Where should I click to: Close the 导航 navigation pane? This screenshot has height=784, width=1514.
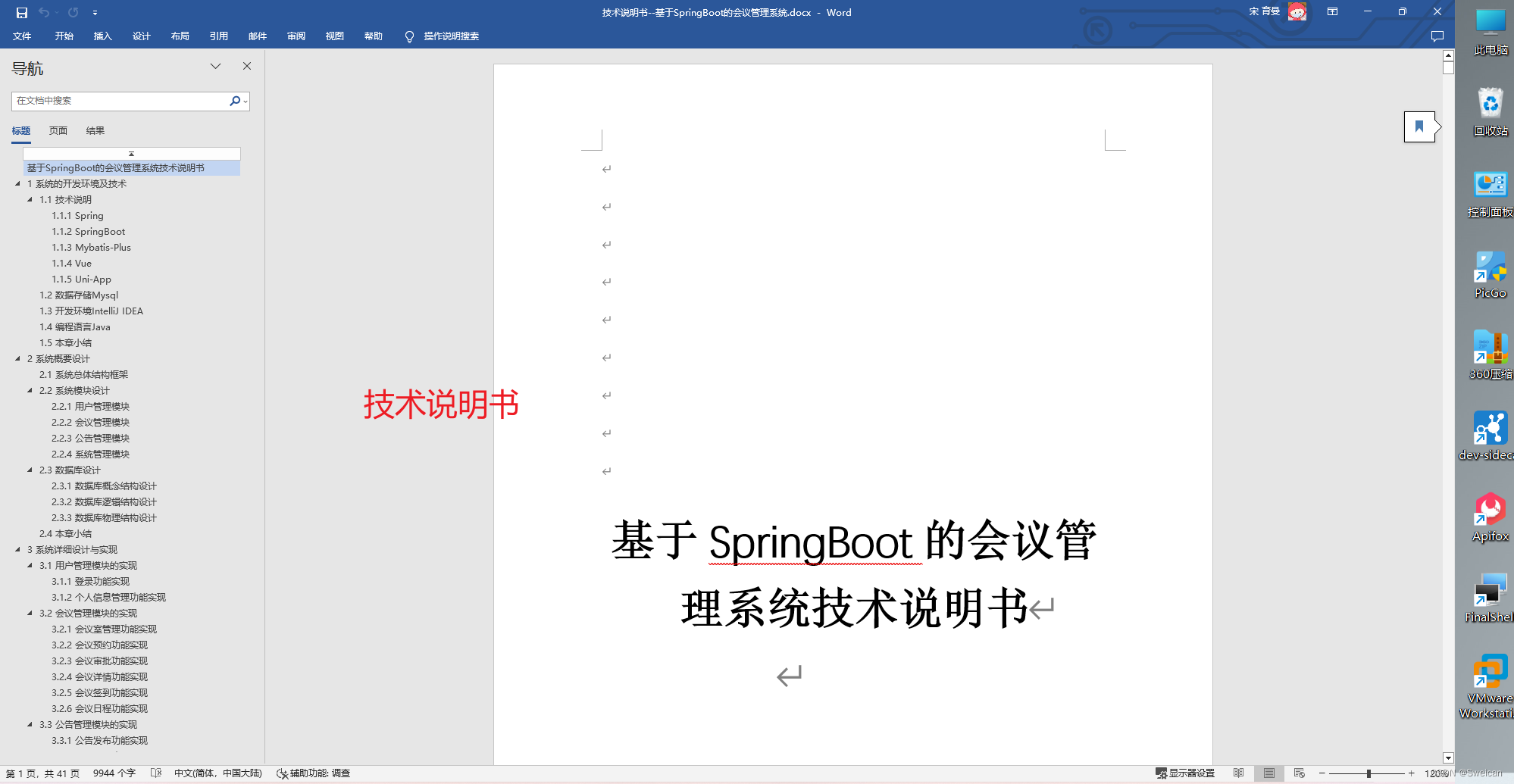(x=247, y=67)
